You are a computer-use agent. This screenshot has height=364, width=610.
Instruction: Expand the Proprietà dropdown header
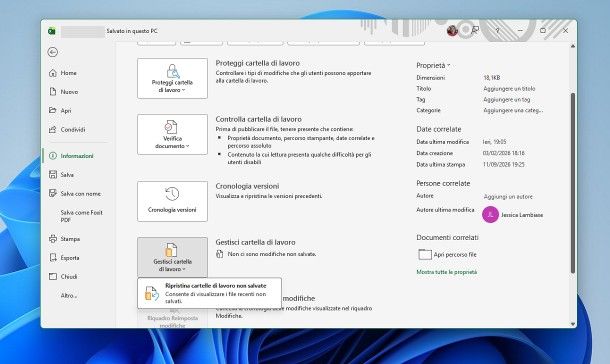coord(433,65)
